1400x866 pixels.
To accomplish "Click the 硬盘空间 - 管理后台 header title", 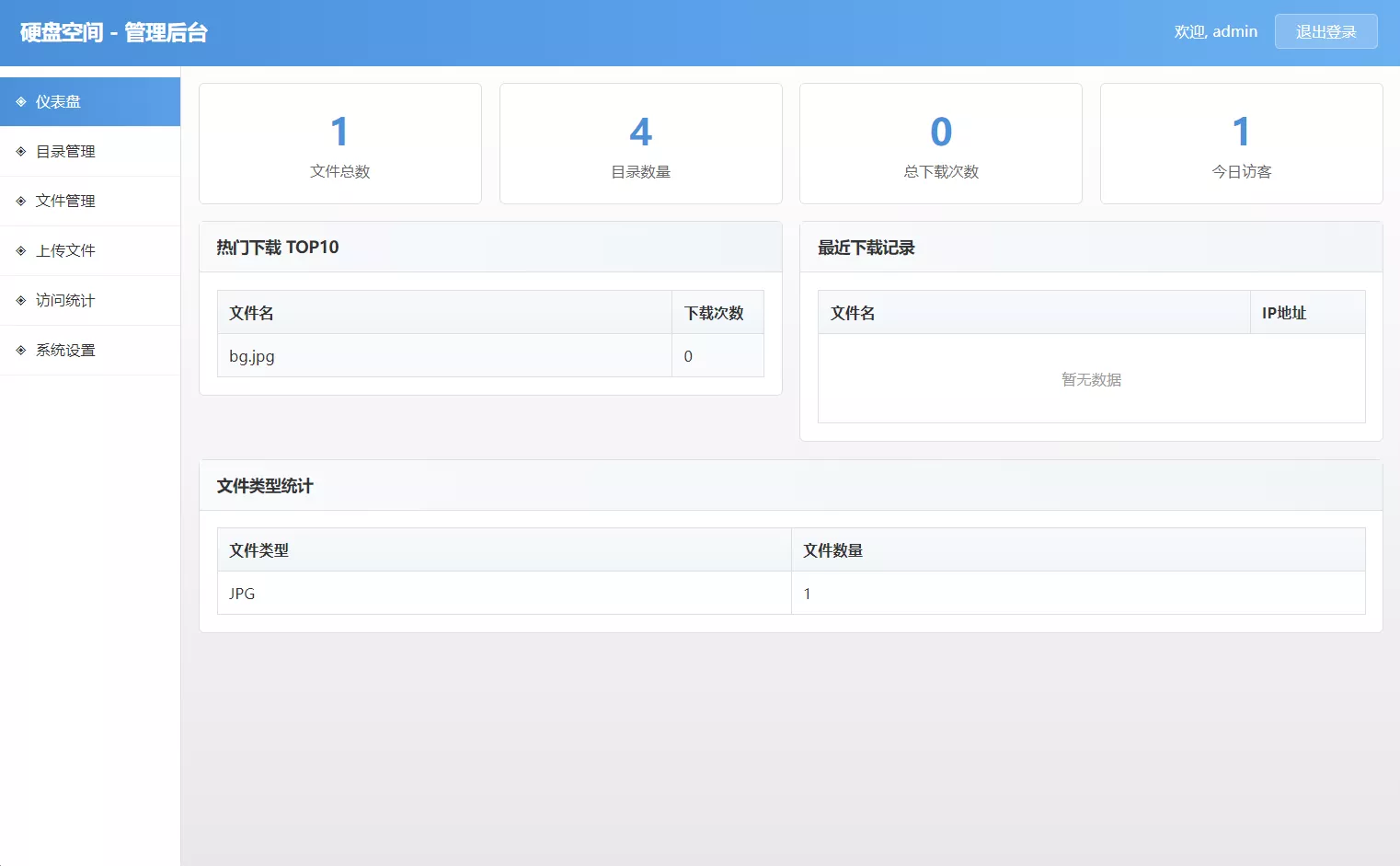I will click(112, 32).
